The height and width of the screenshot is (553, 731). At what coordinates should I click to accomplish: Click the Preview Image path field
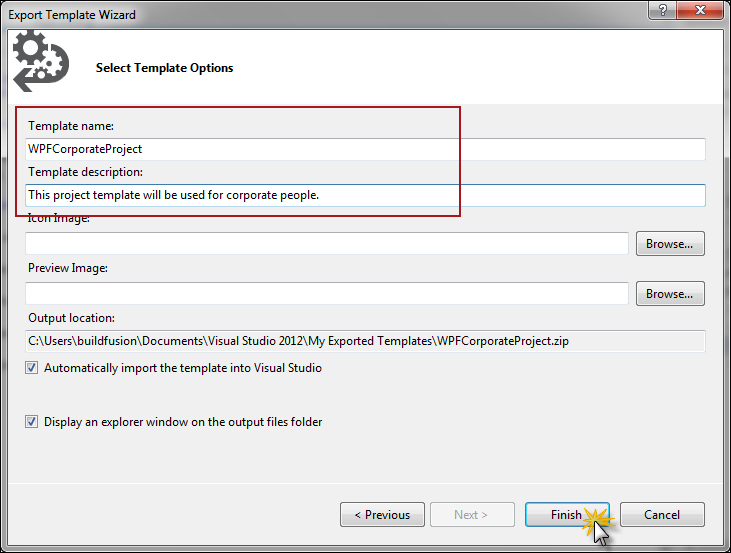326,293
